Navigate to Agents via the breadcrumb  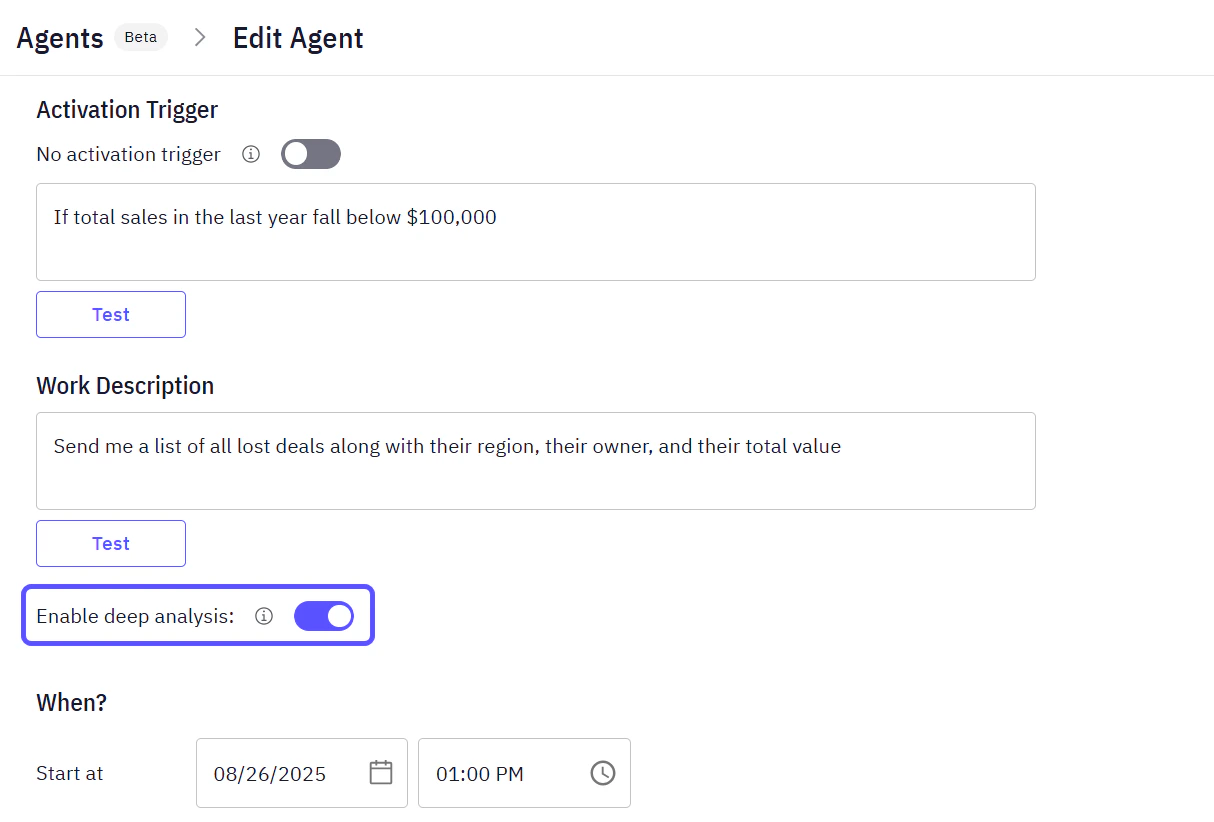point(59,37)
